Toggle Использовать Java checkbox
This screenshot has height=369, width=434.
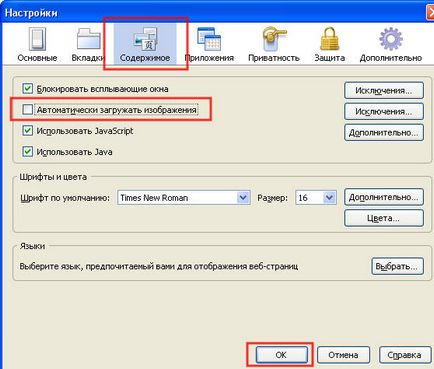pyautogui.click(x=27, y=151)
